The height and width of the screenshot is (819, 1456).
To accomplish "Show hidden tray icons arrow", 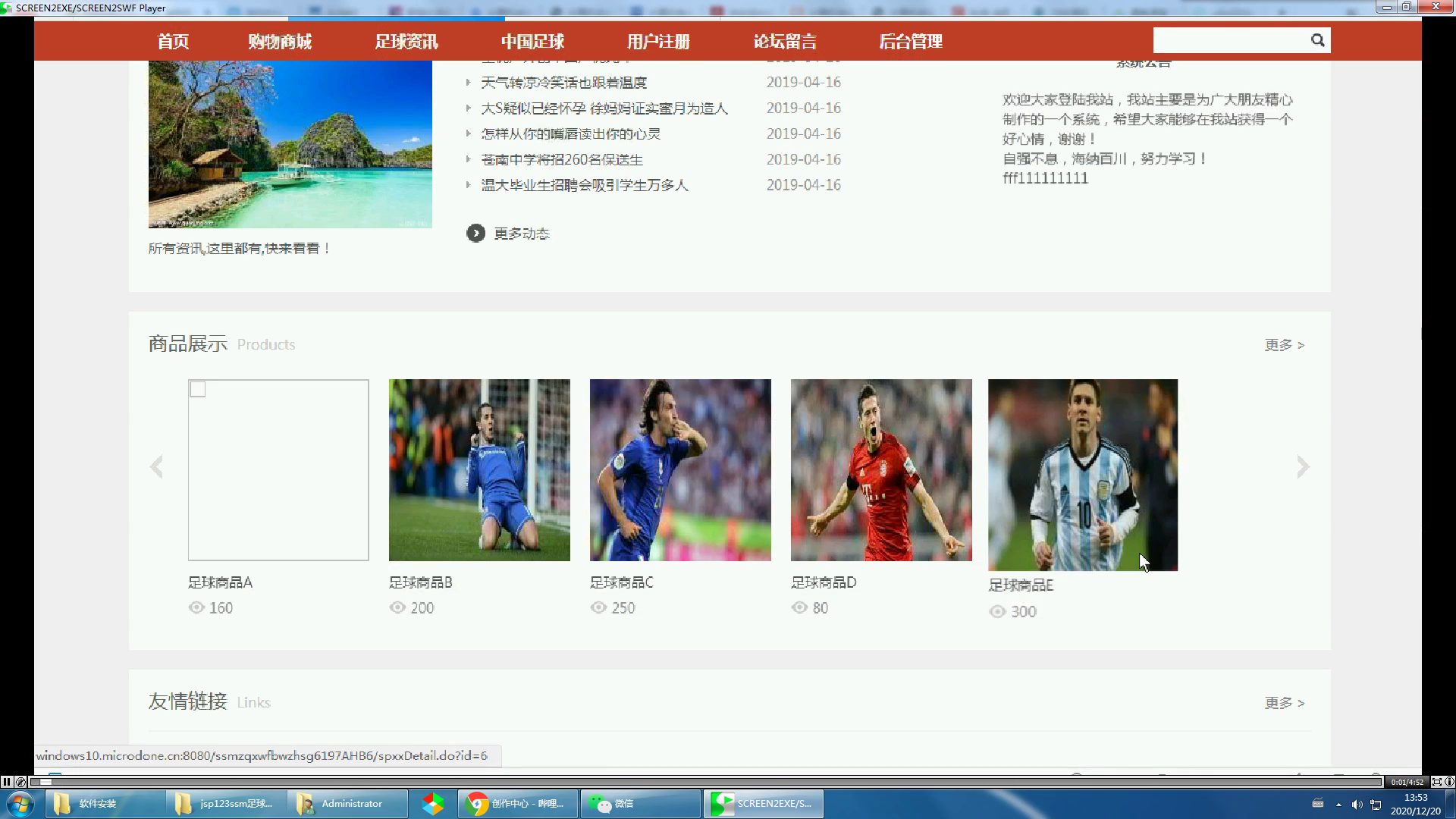I will [x=1338, y=805].
